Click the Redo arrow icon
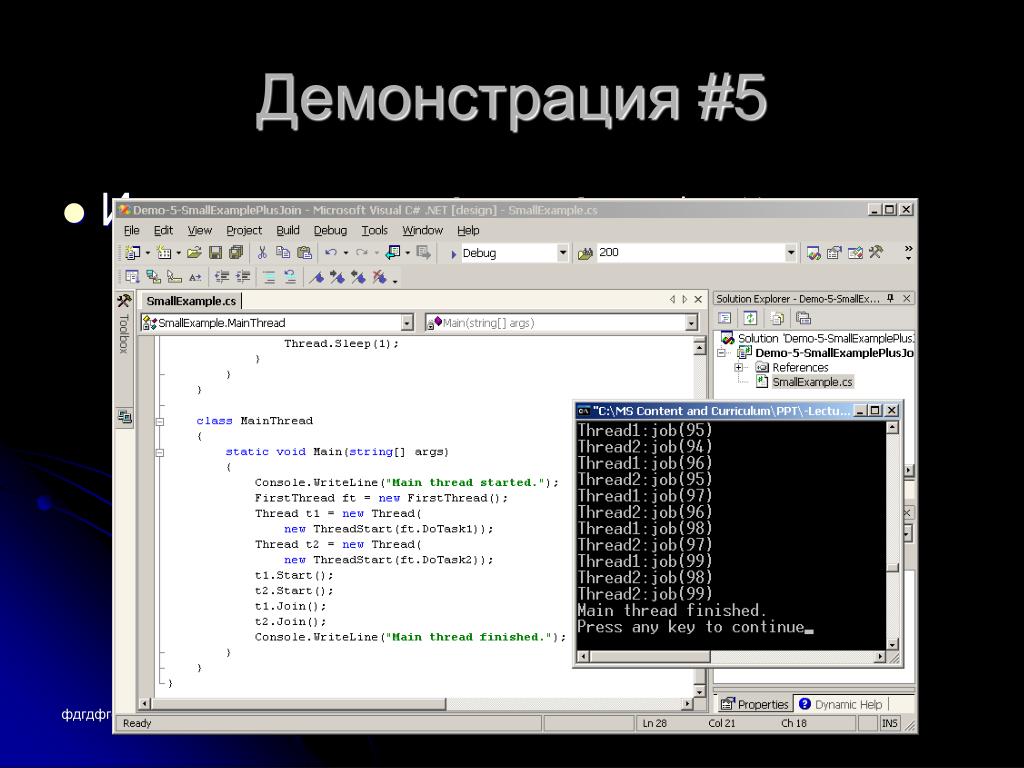 (362, 253)
